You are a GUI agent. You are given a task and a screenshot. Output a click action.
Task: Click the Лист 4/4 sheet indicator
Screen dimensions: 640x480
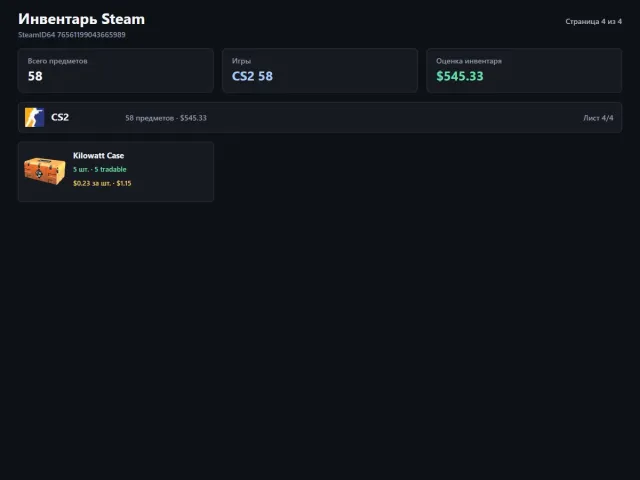pyautogui.click(x=598, y=118)
